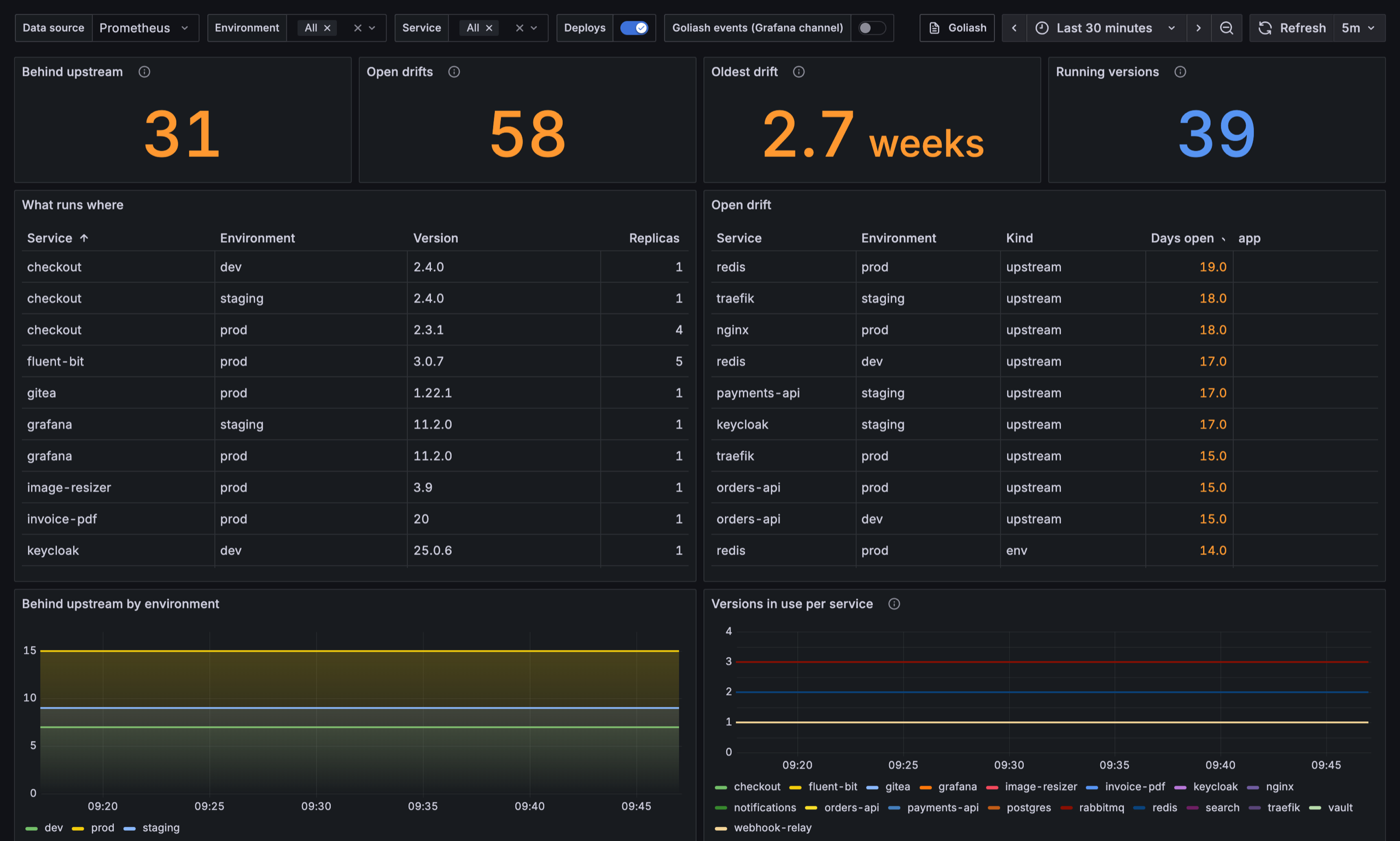1400x841 pixels.
Task: Clear the Service filter selection
Action: pos(520,28)
